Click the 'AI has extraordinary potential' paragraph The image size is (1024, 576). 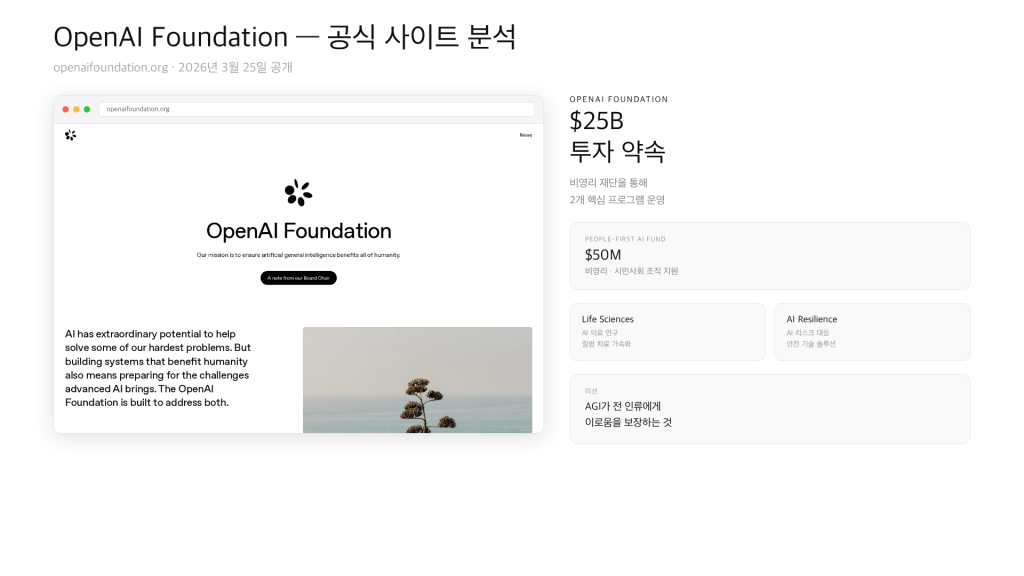[x=158, y=368]
